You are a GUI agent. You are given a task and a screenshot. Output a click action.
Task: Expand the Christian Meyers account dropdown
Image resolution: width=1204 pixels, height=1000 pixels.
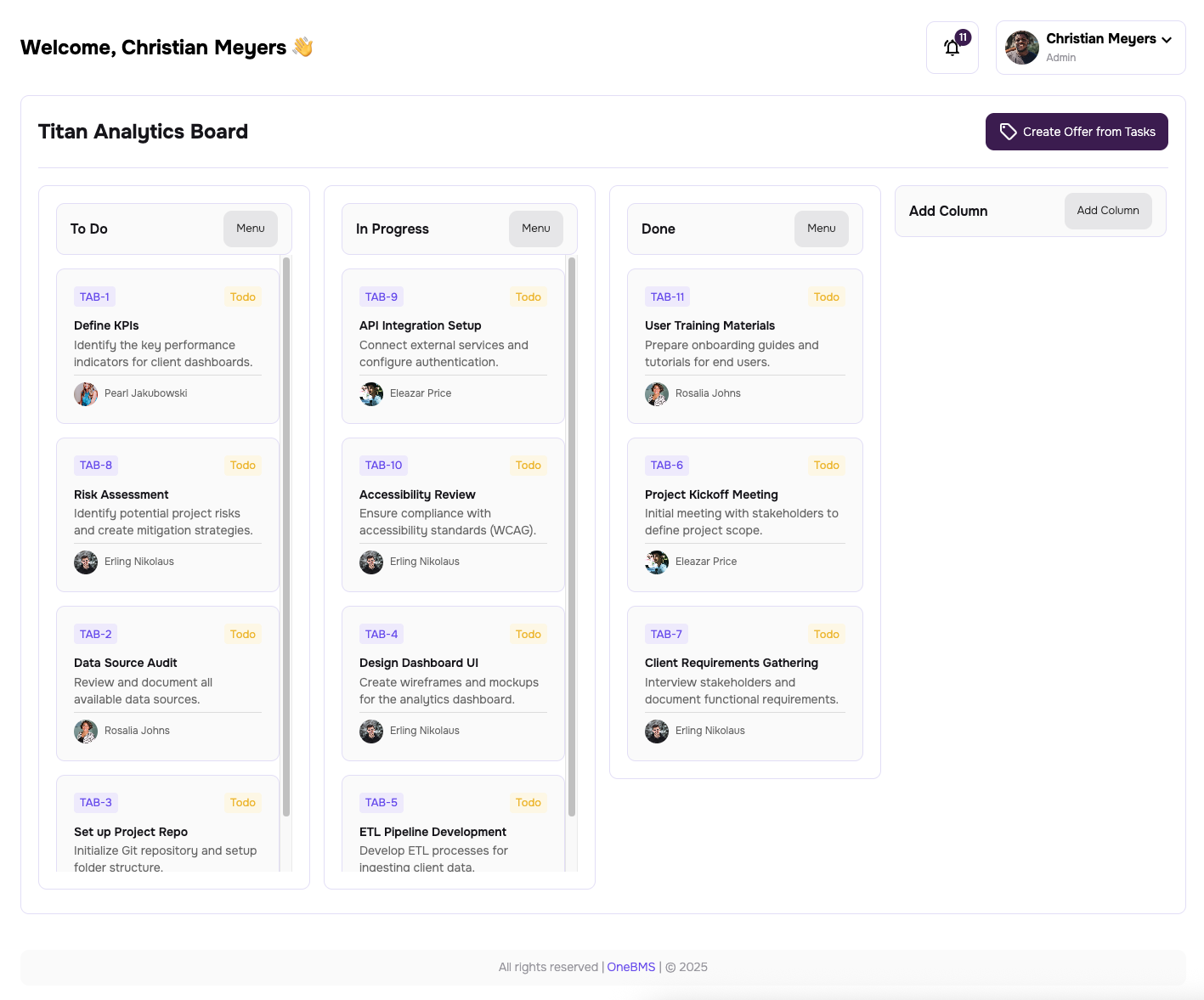tap(1167, 39)
